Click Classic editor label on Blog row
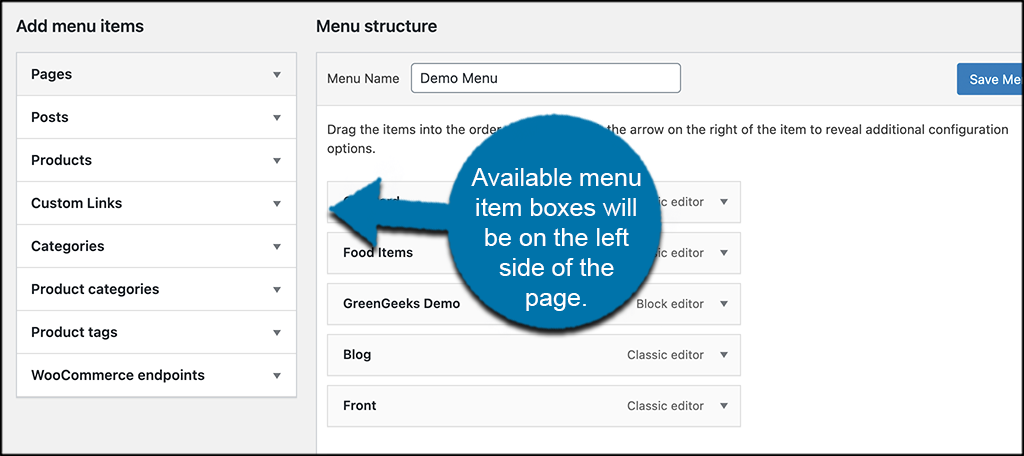Image resolution: width=1024 pixels, height=456 pixels. tap(665, 355)
